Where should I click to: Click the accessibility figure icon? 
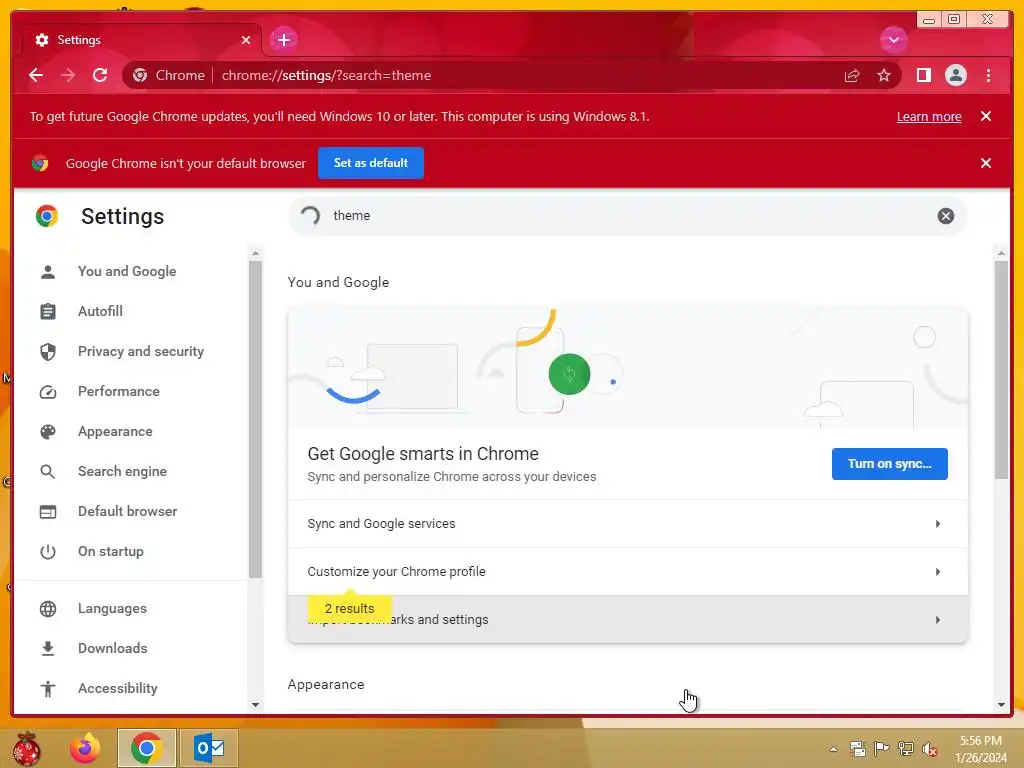(x=48, y=688)
